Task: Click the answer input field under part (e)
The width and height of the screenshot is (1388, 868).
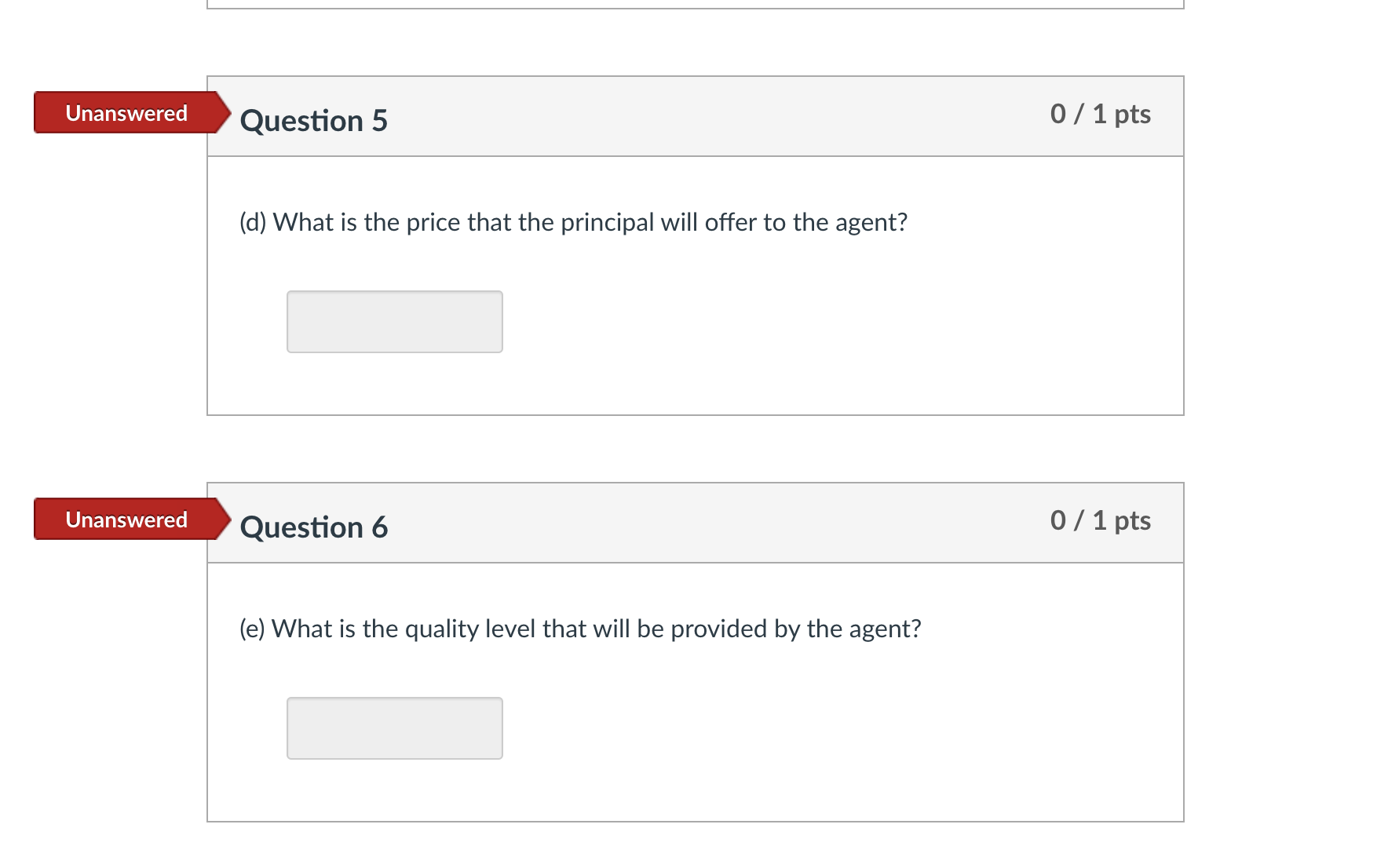Action: (x=394, y=728)
